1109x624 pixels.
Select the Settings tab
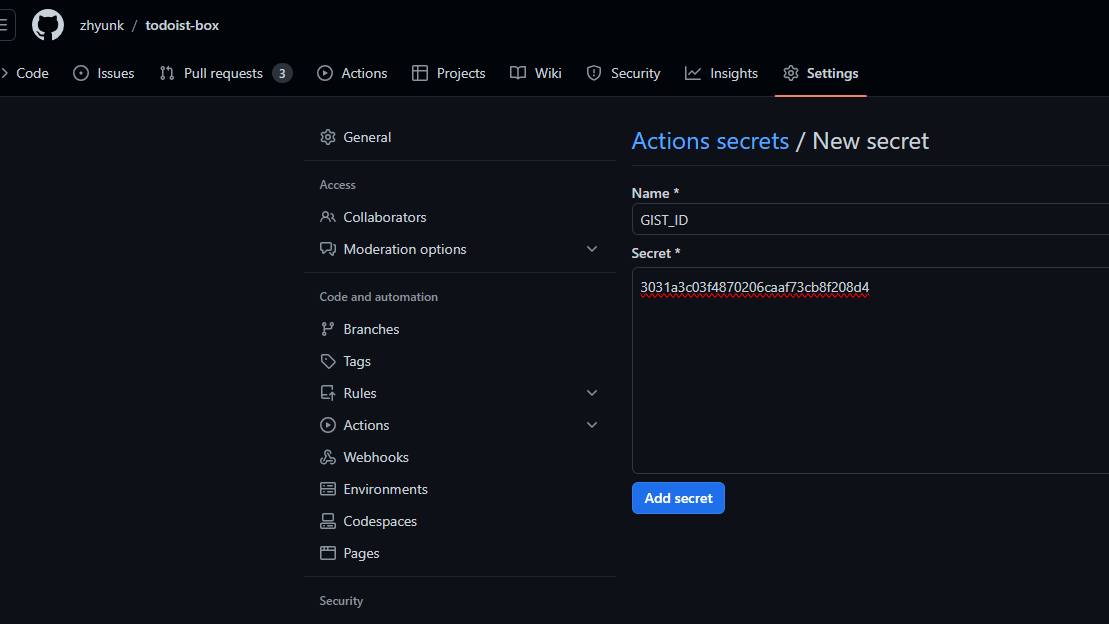tap(820, 74)
